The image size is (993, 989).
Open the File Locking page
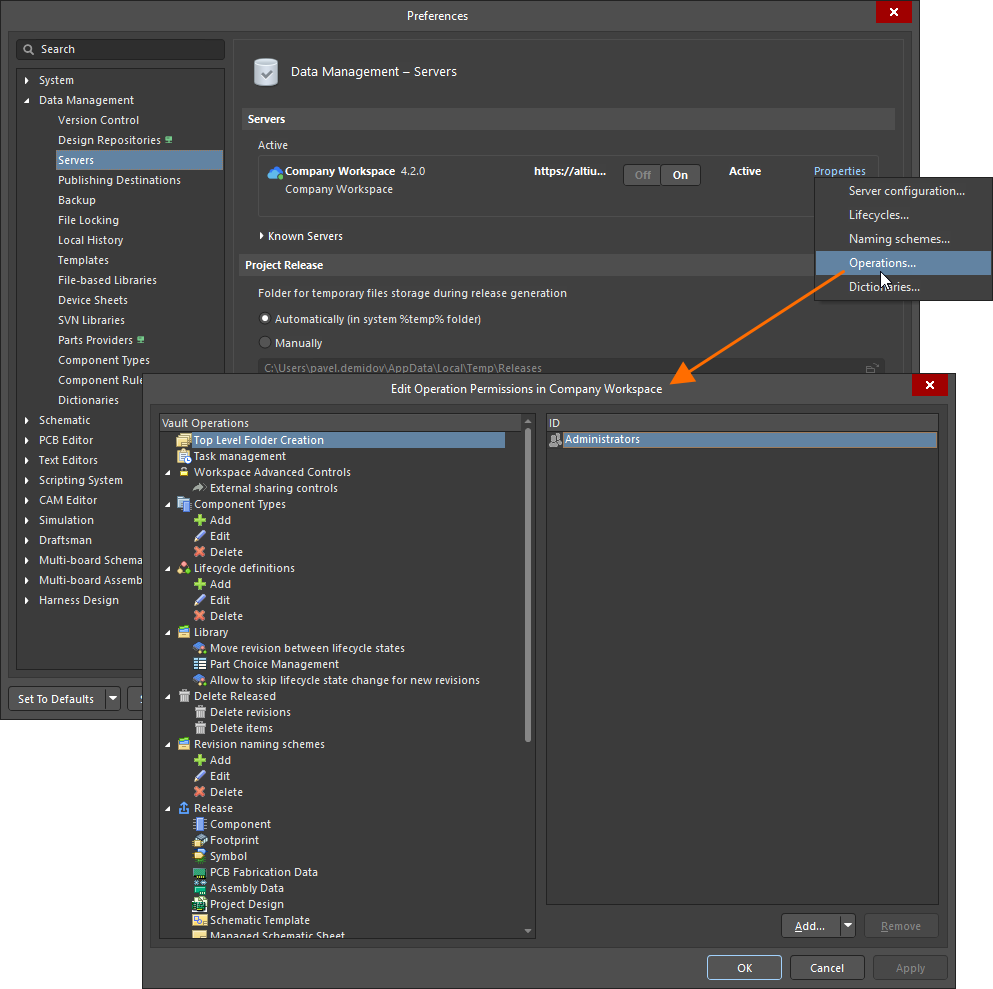[88, 220]
